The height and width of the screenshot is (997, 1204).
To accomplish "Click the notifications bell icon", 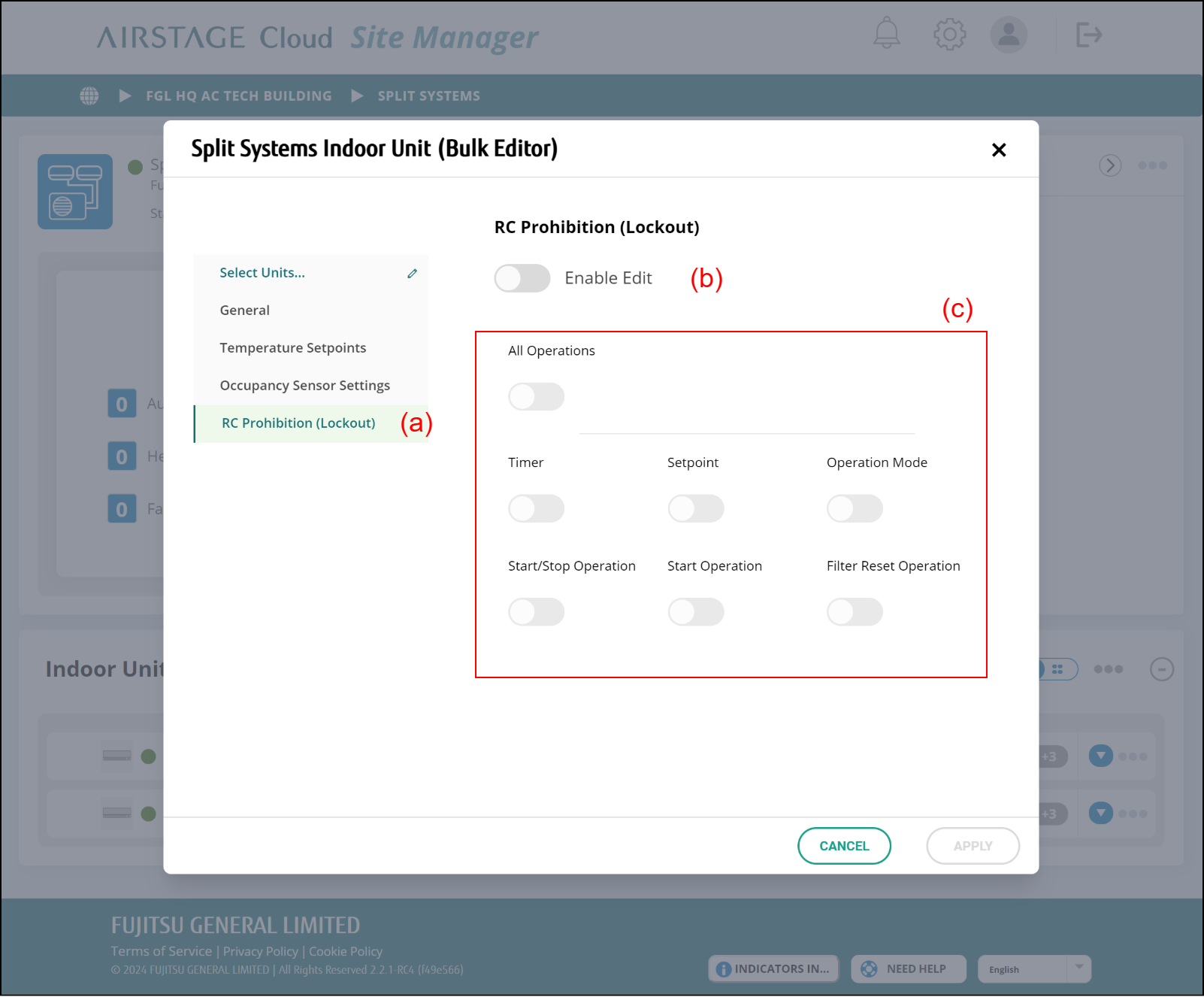I will (886, 34).
